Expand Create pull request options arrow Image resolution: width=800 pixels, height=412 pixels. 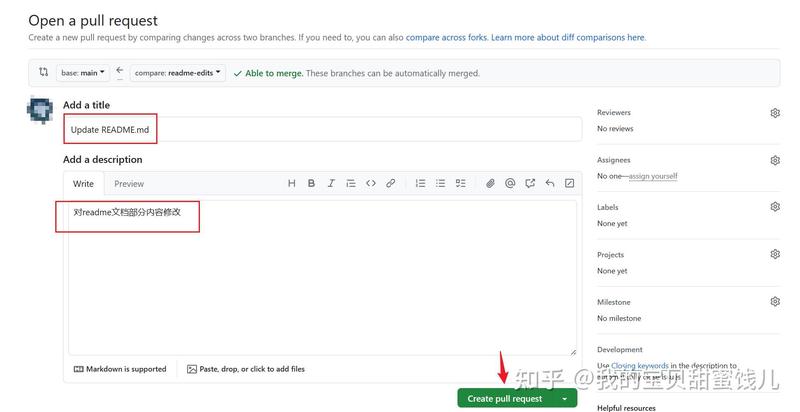565,399
